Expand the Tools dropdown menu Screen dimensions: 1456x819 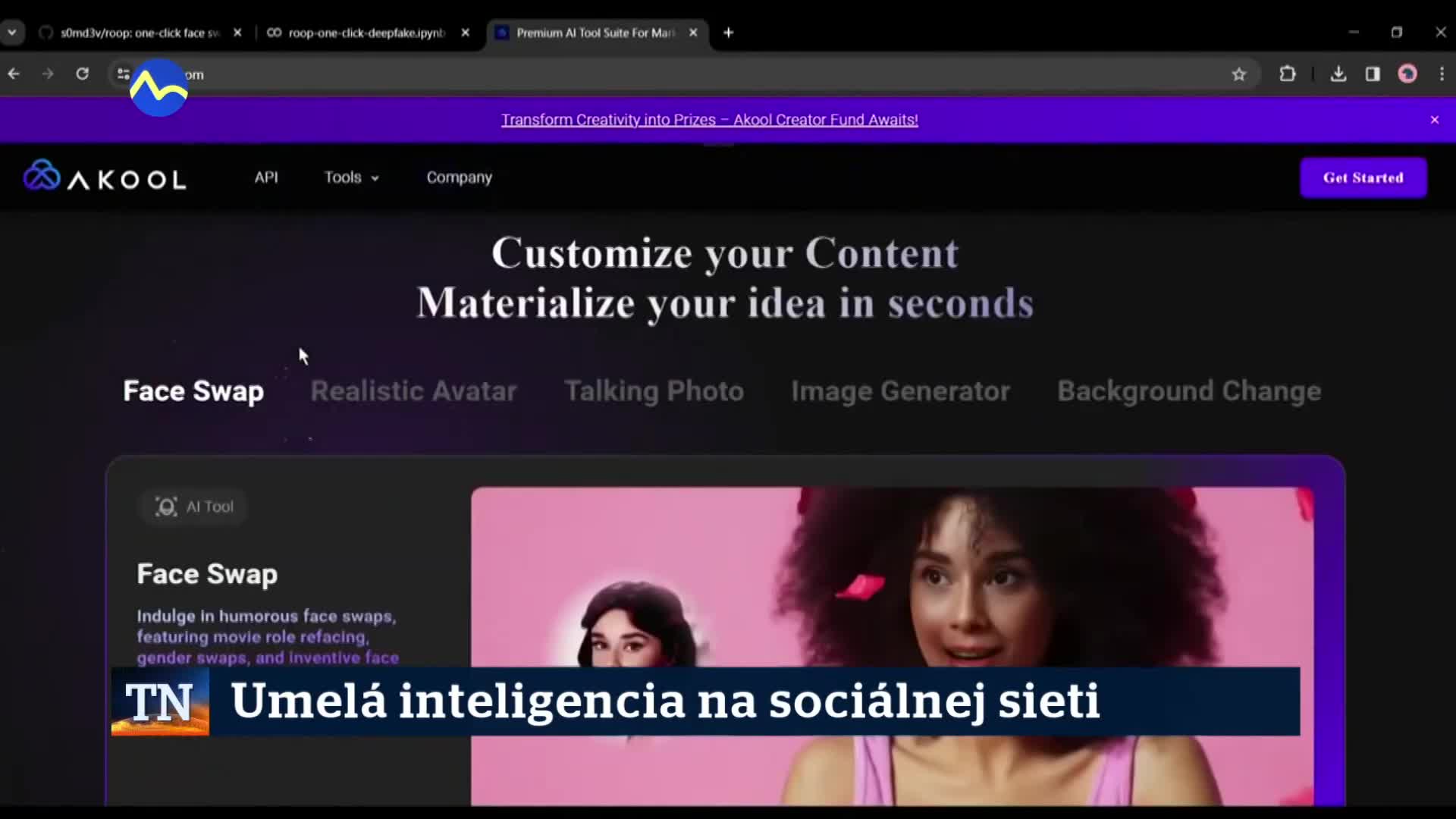[352, 177]
